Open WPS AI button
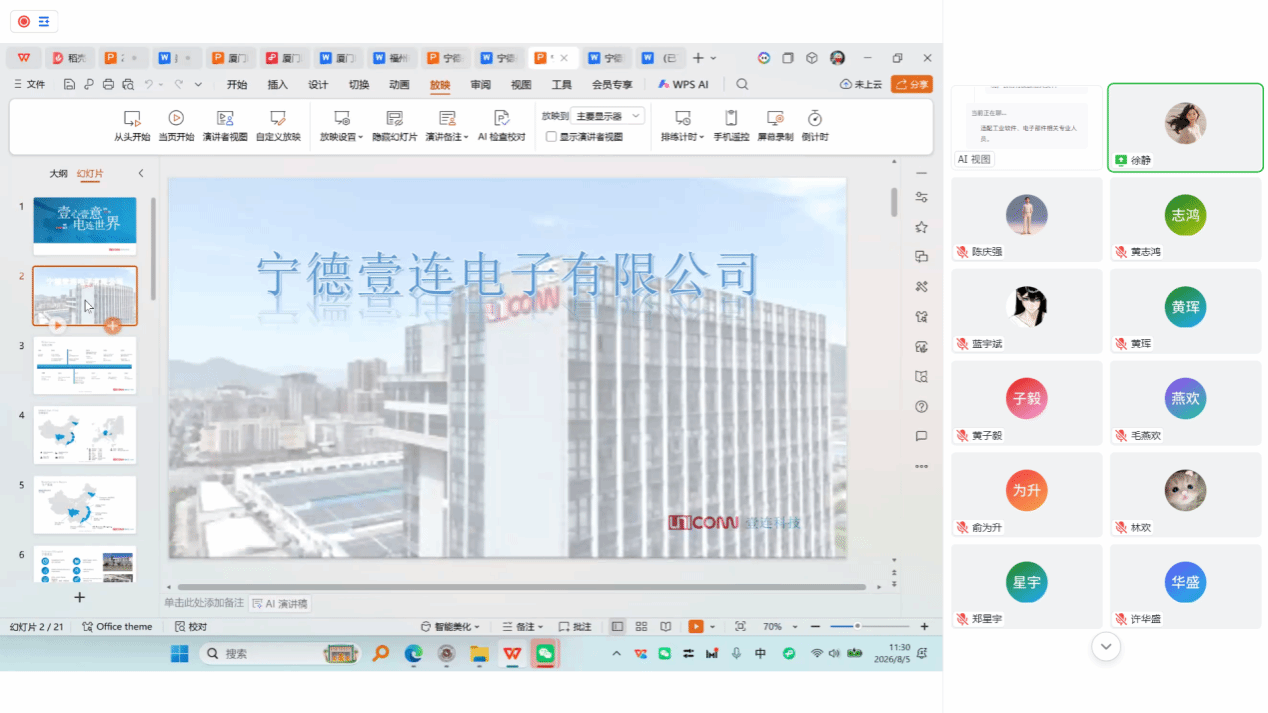This screenshot has height=713, width=1268. [683, 85]
